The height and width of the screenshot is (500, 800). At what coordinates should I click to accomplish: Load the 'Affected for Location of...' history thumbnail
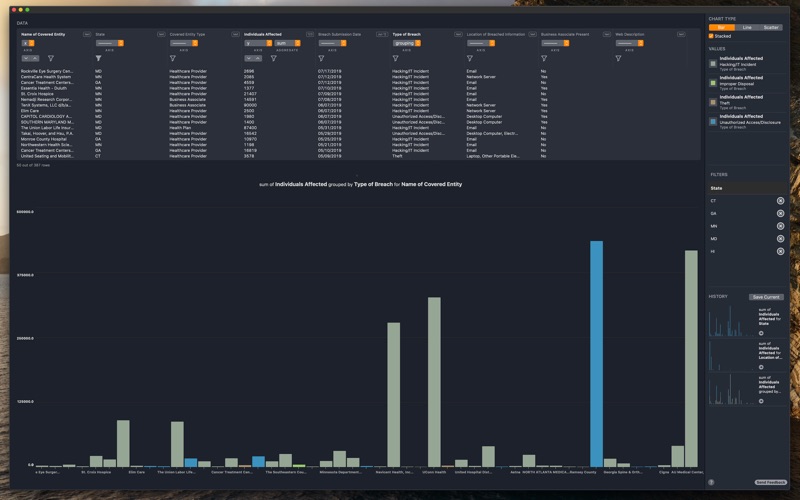point(732,356)
